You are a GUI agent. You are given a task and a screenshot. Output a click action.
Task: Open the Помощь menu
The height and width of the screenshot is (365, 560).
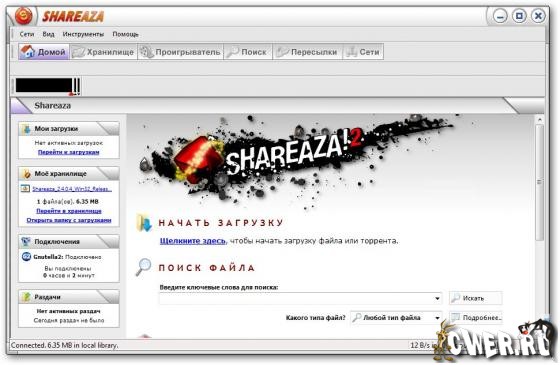pyautogui.click(x=125, y=34)
